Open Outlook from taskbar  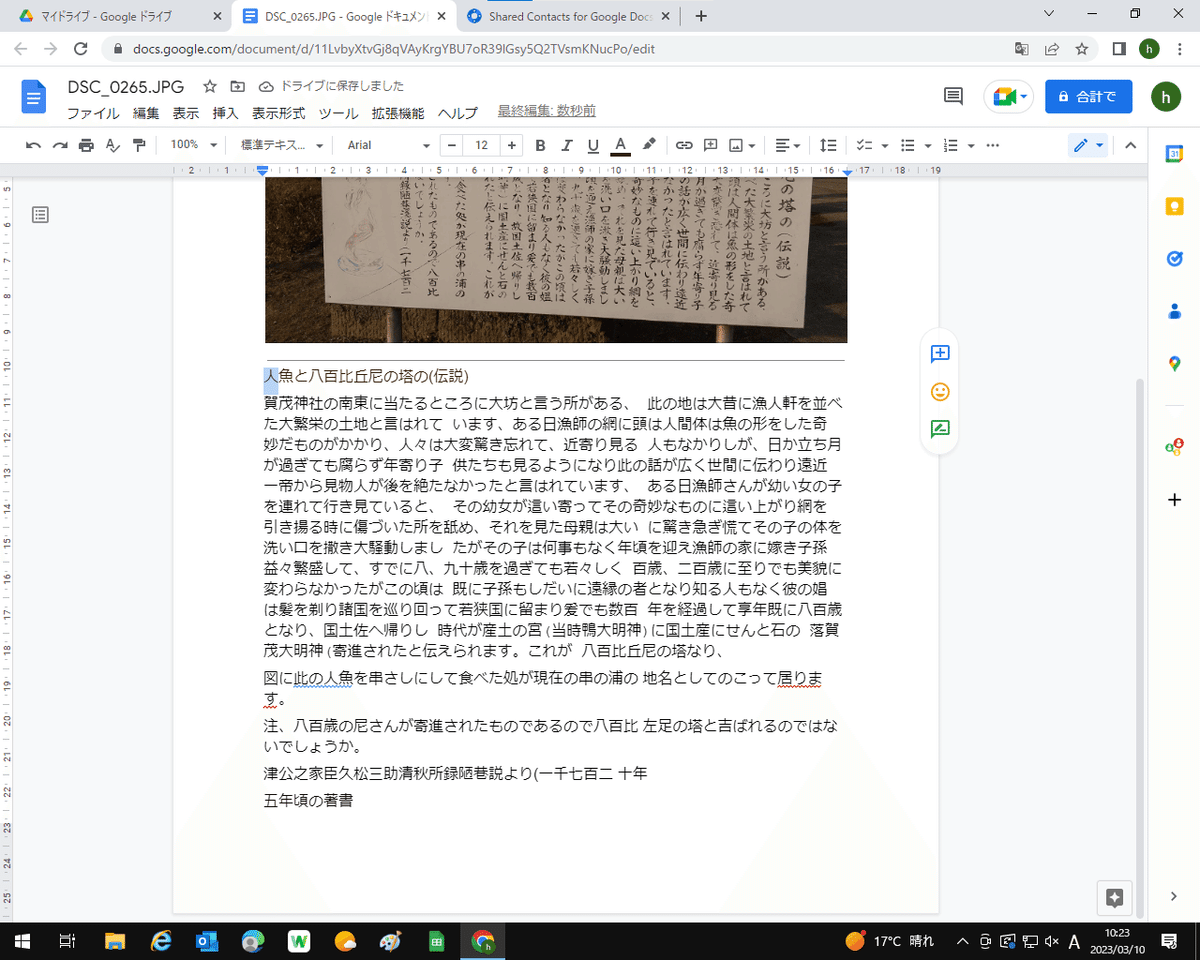click(x=207, y=941)
